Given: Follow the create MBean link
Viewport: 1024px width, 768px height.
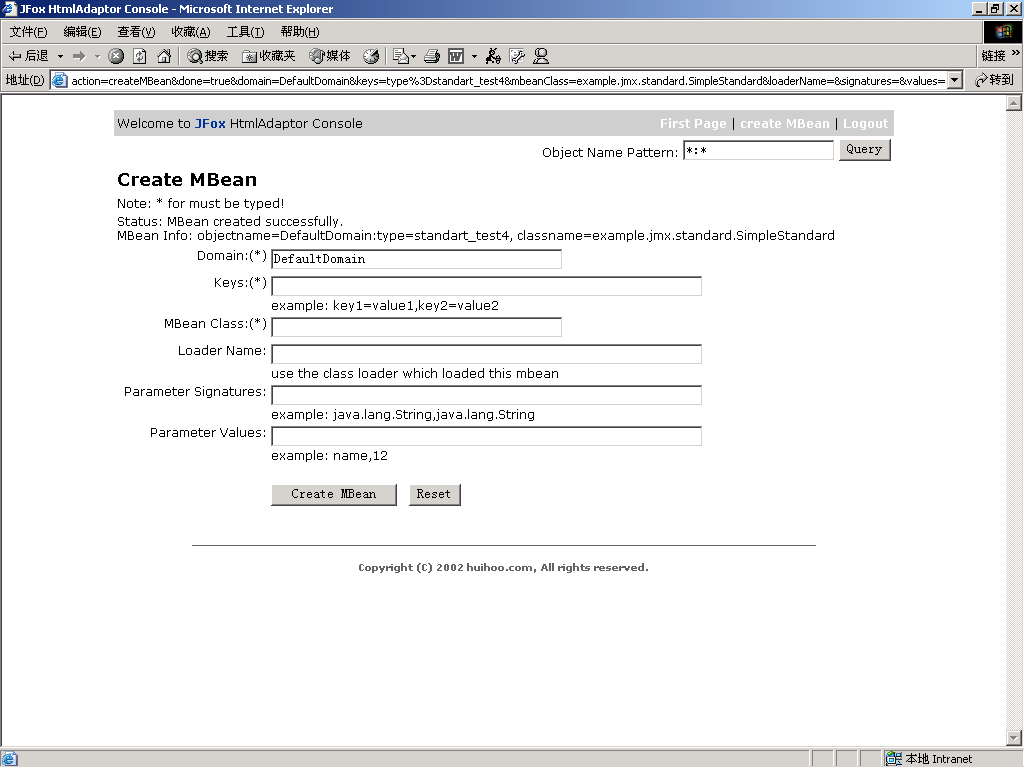Looking at the screenshot, I should (x=784, y=123).
